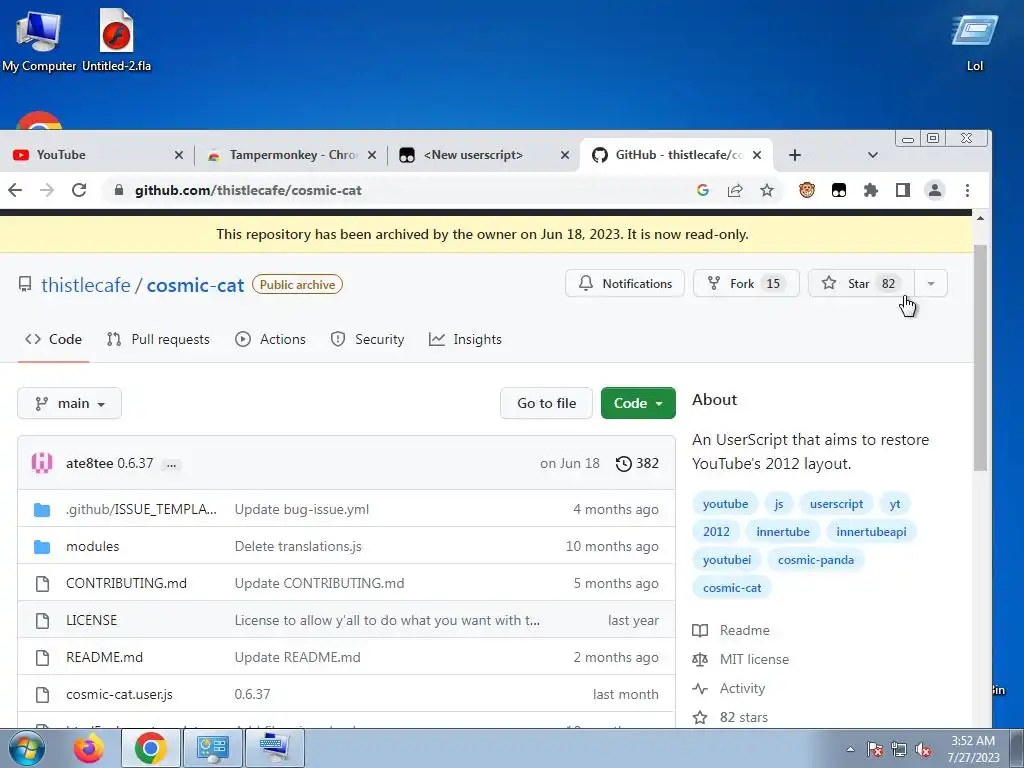Open the Insights repository tab
Viewport: 1024px width, 768px height.
(x=465, y=339)
